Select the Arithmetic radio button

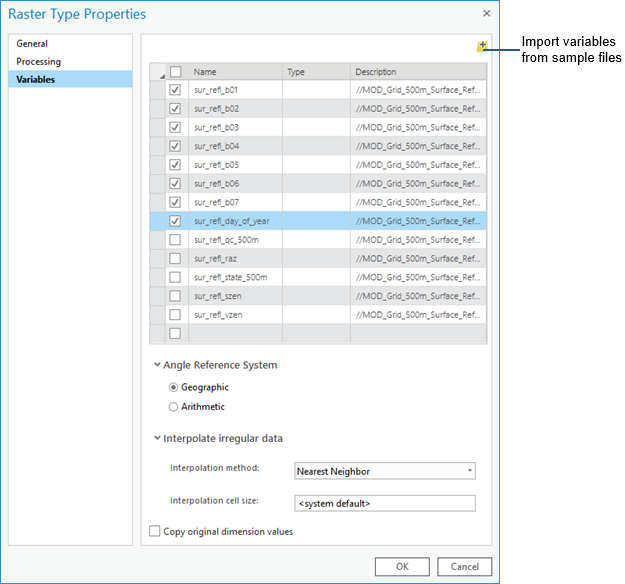(x=174, y=407)
